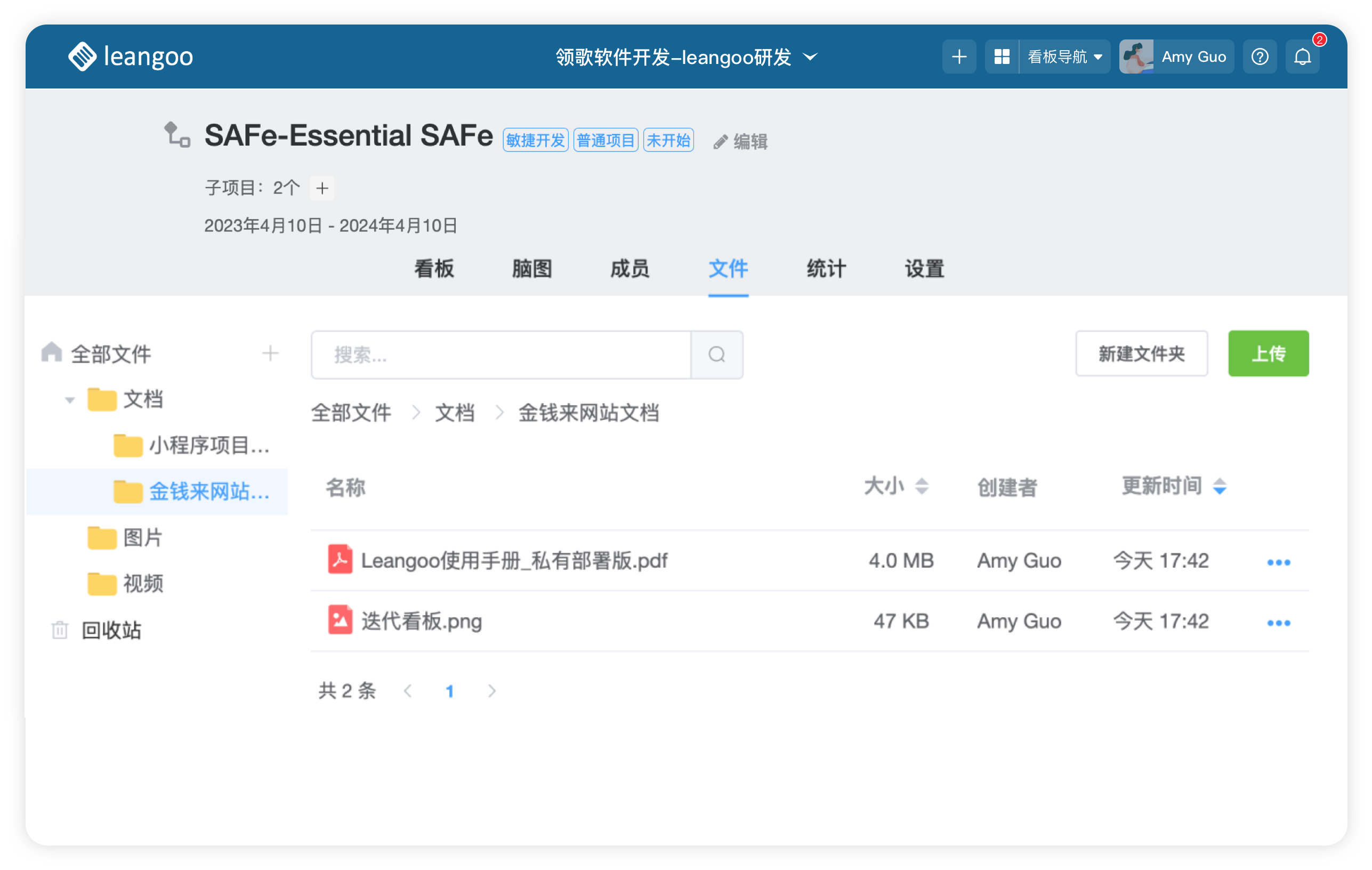Open more options for the Leangoo PDF

(1278, 562)
